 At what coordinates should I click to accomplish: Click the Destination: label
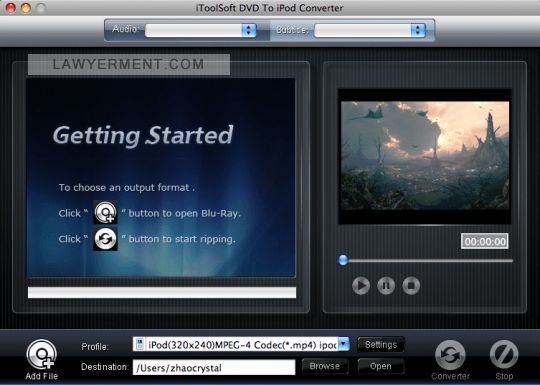pyautogui.click(x=105, y=367)
